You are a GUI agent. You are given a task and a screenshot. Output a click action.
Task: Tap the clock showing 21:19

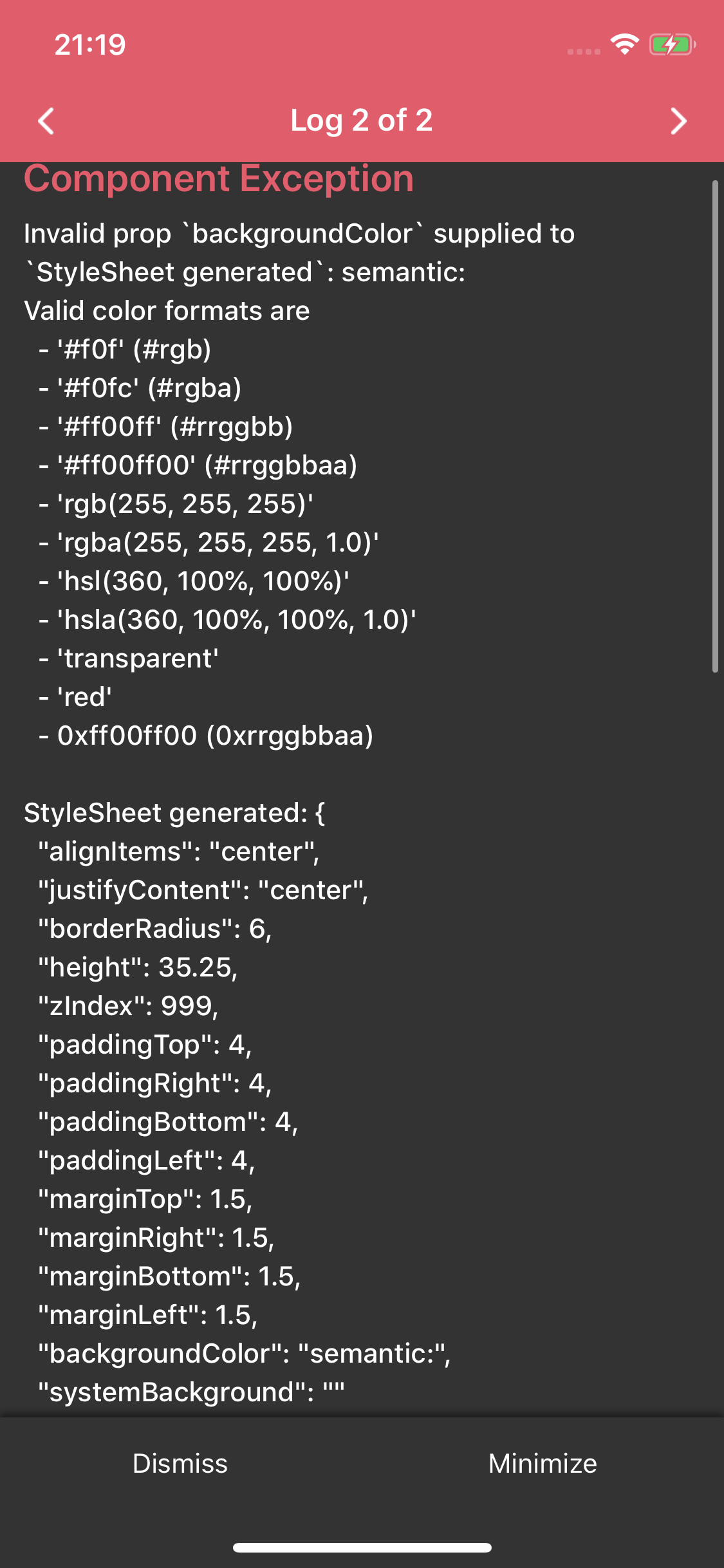click(x=89, y=44)
